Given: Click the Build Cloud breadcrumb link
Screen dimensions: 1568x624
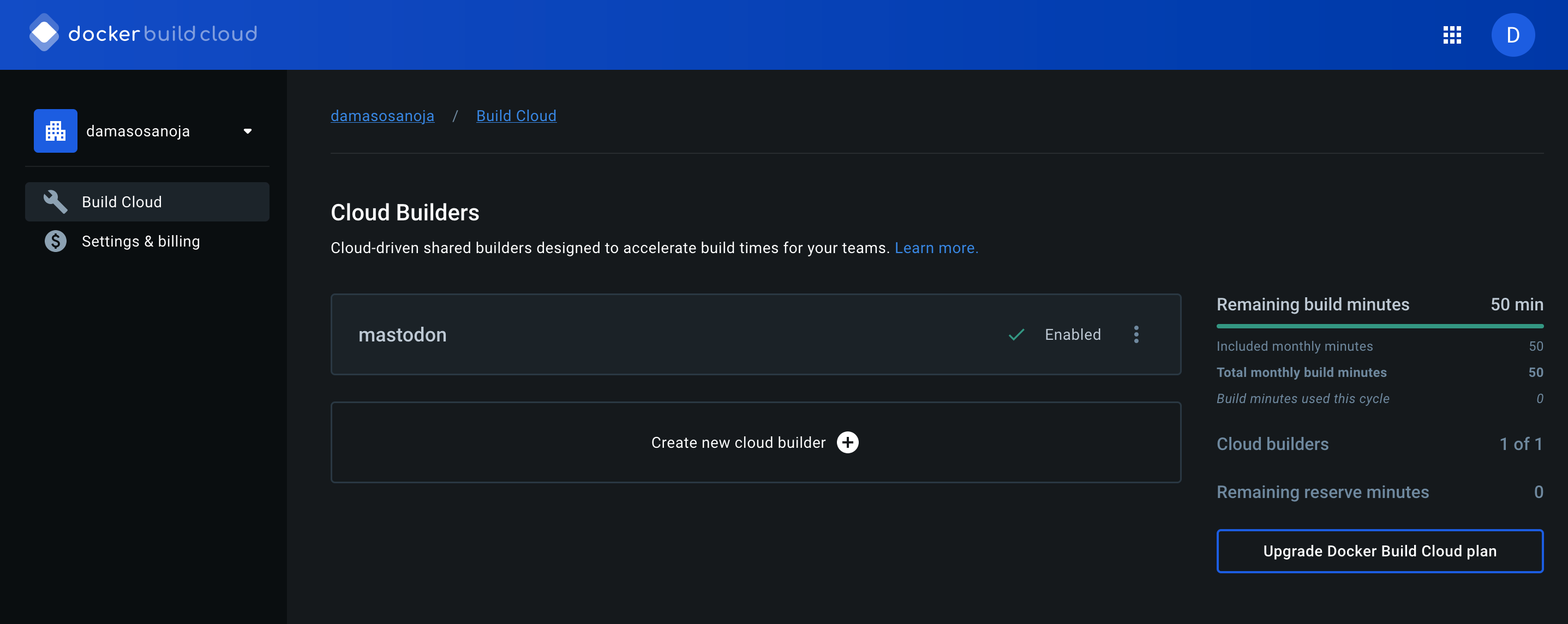Looking at the screenshot, I should click(516, 116).
